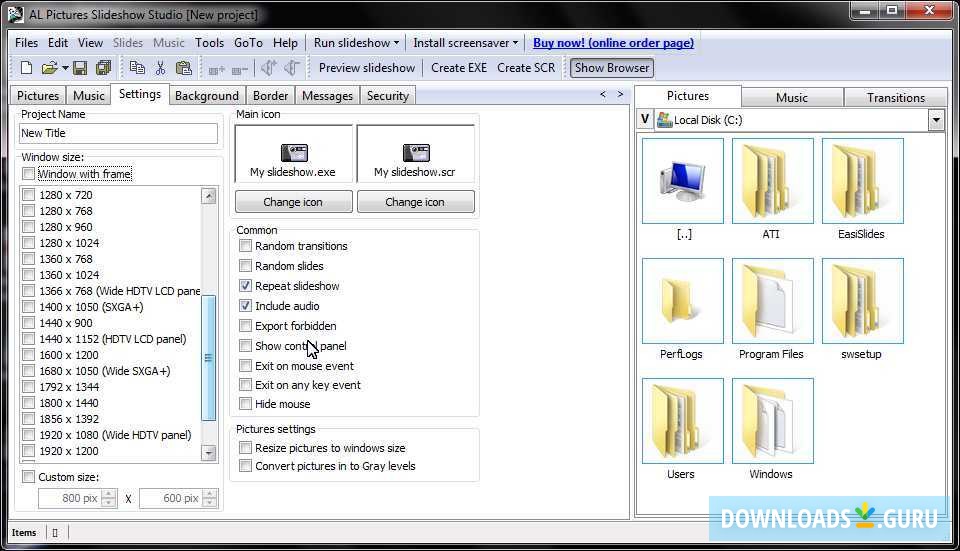Screen dimensions: 960x551
Task: Open the Edit menu
Action: point(58,43)
